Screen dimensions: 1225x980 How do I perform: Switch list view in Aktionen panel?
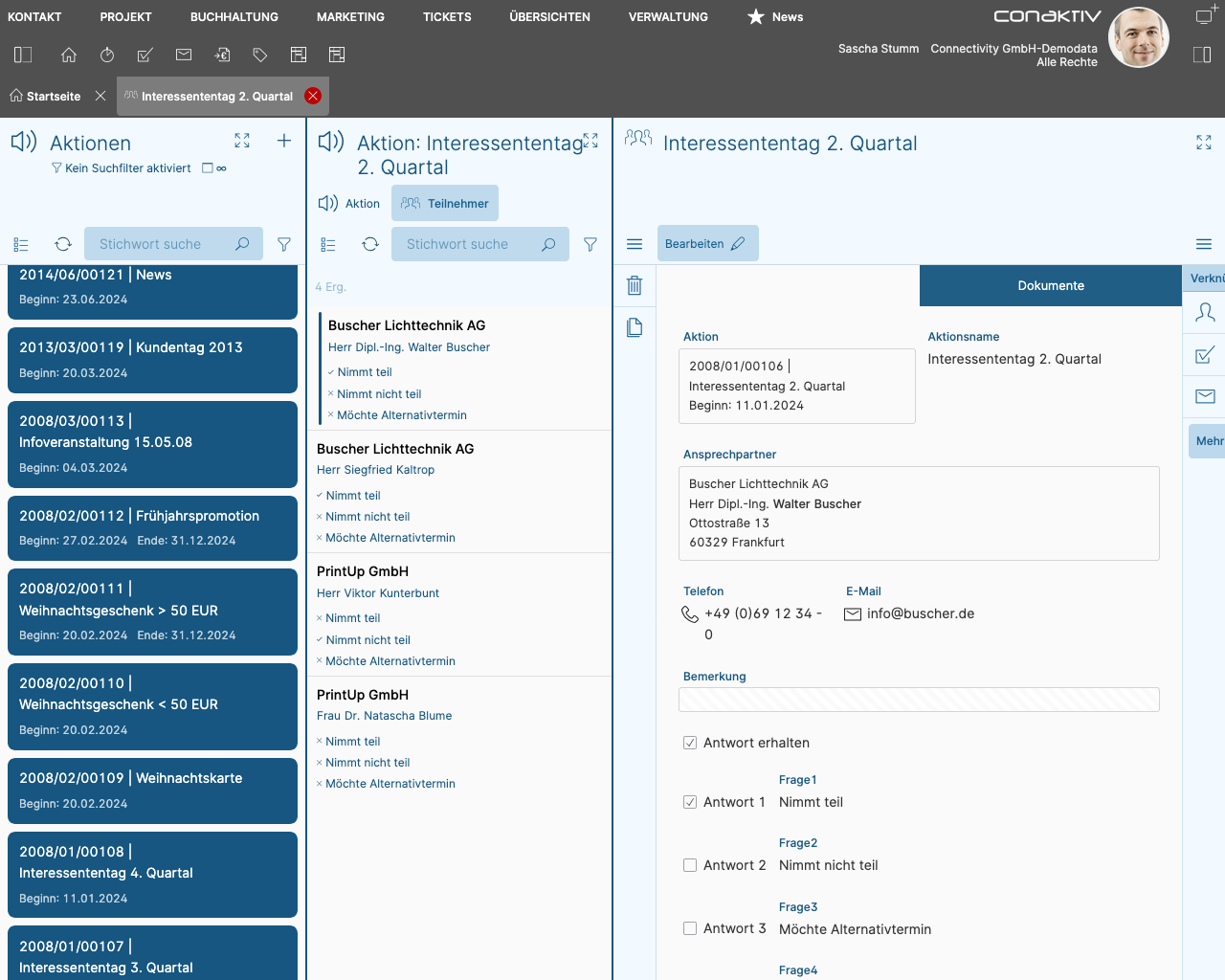[21, 244]
